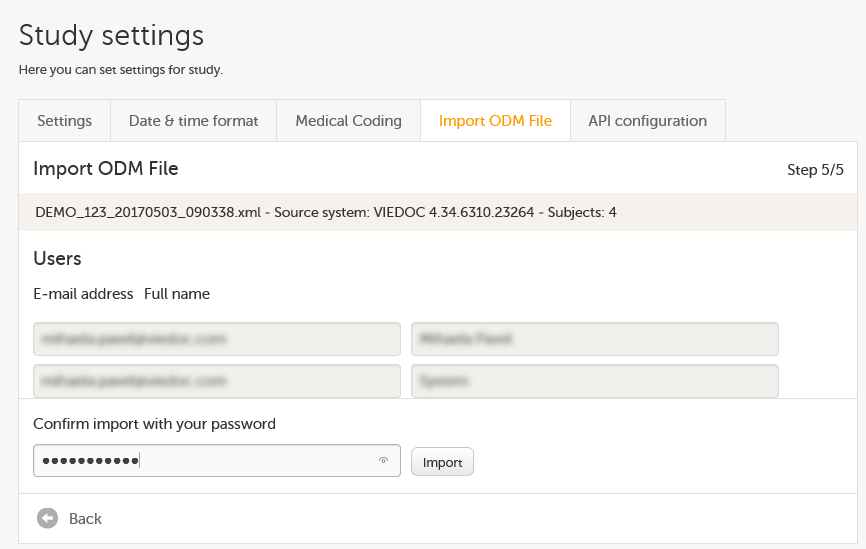Screen dimensions: 866x549
Task: Click the Step 5/5 indicator
Action: [x=815, y=170]
